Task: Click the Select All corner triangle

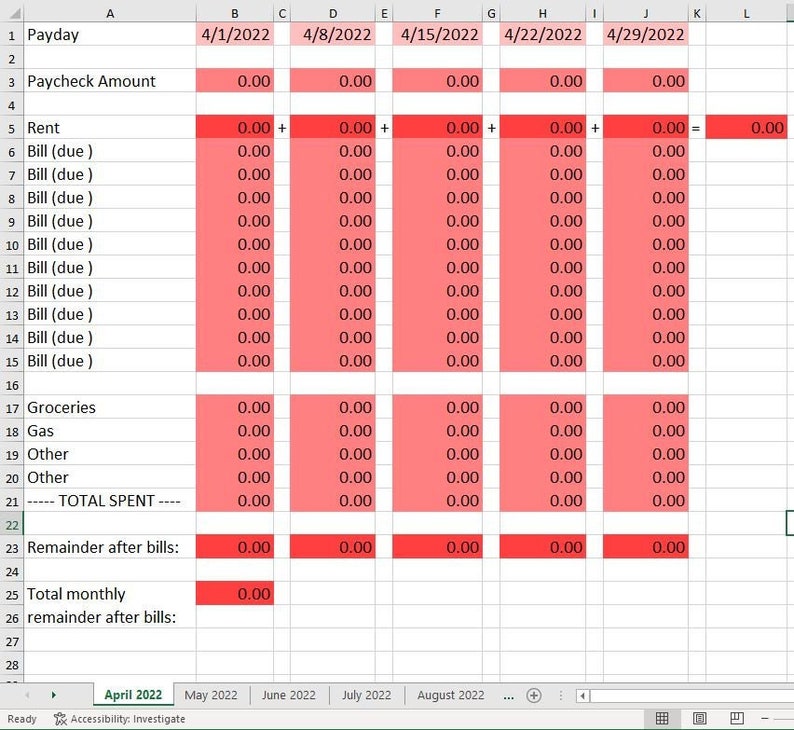Action: [x=15, y=13]
